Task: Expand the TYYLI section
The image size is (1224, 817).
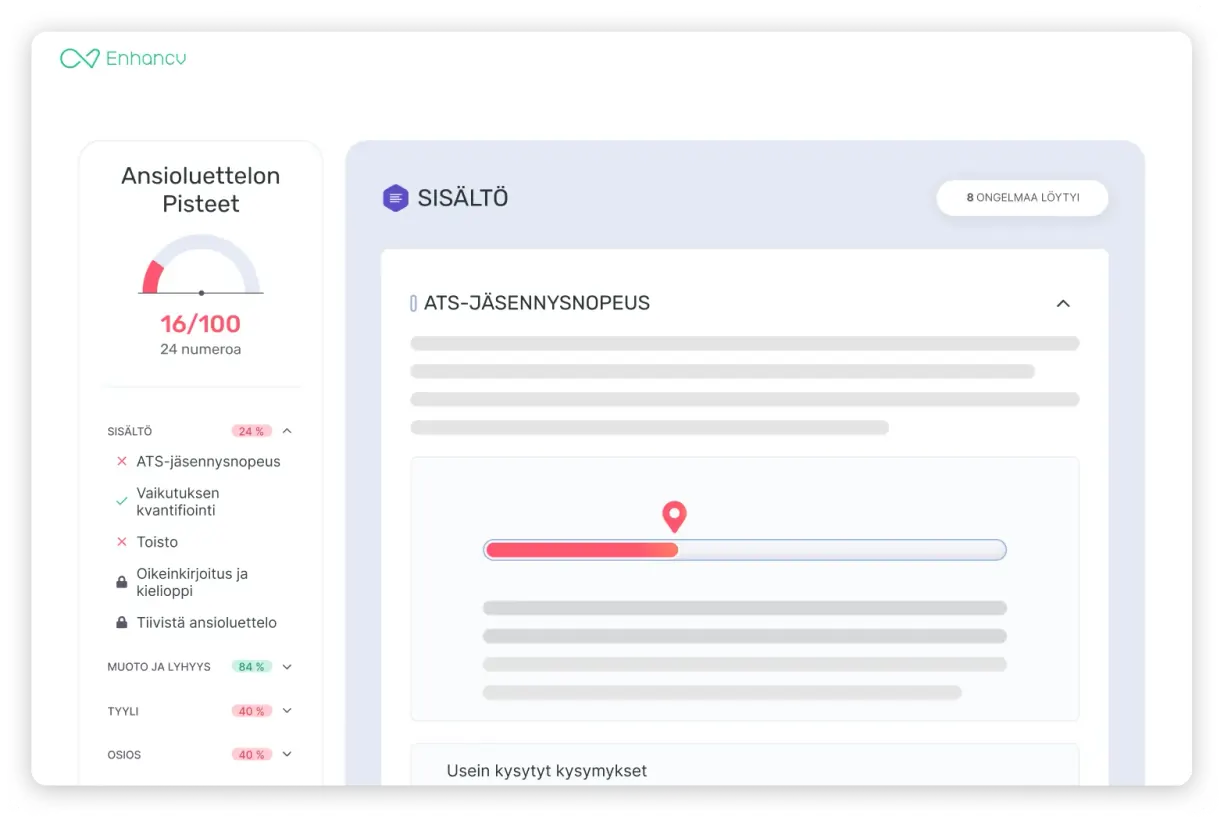Action: [287, 711]
